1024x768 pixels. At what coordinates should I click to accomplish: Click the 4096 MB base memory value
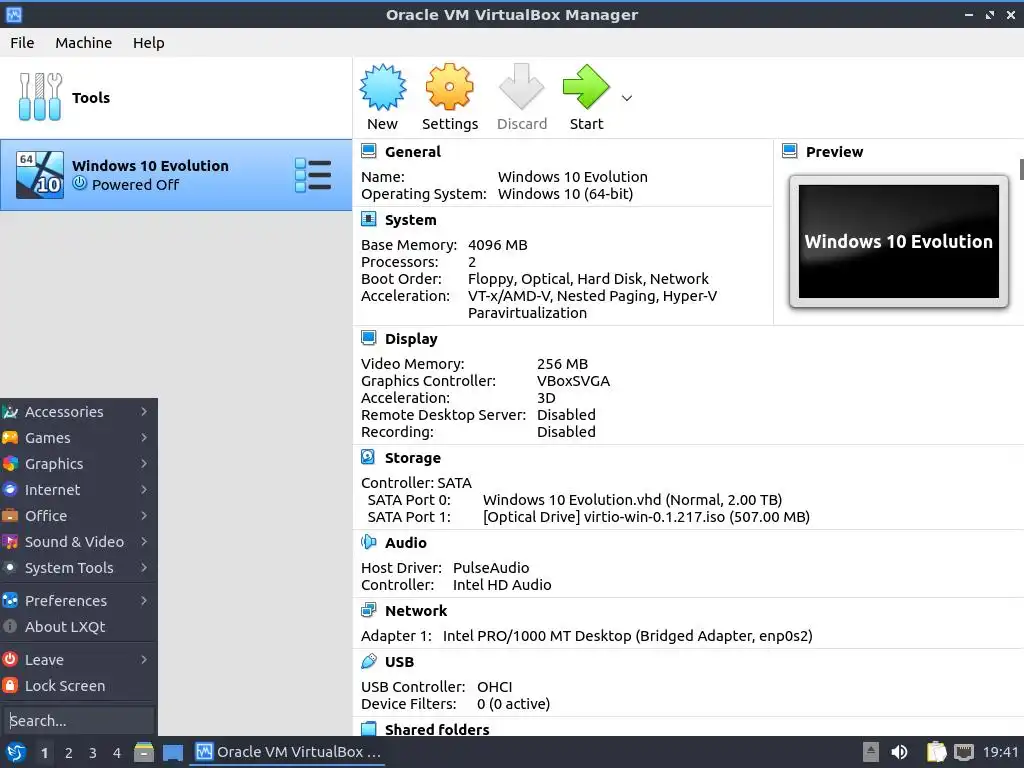coord(498,245)
